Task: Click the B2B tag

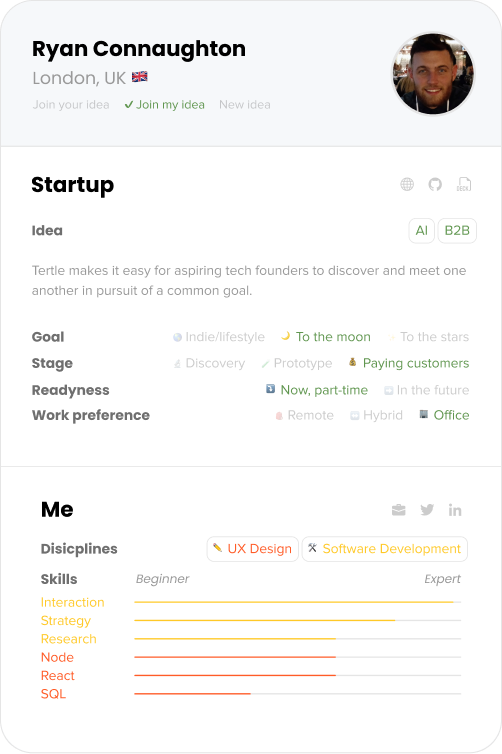Action: [457, 231]
